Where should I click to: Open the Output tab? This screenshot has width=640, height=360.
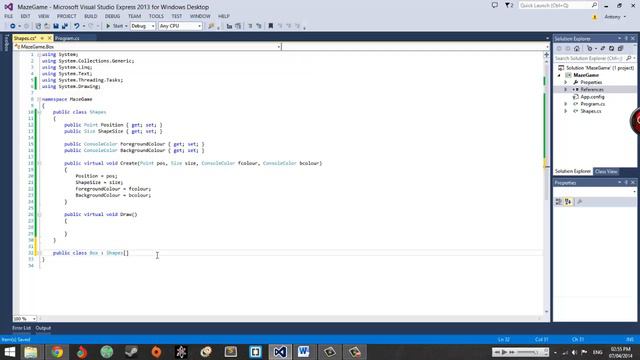[43, 328]
